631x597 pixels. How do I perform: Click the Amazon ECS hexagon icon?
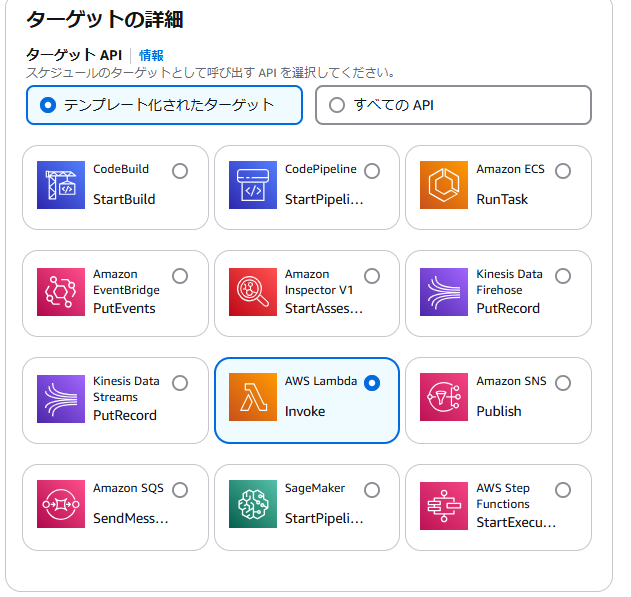point(444,185)
